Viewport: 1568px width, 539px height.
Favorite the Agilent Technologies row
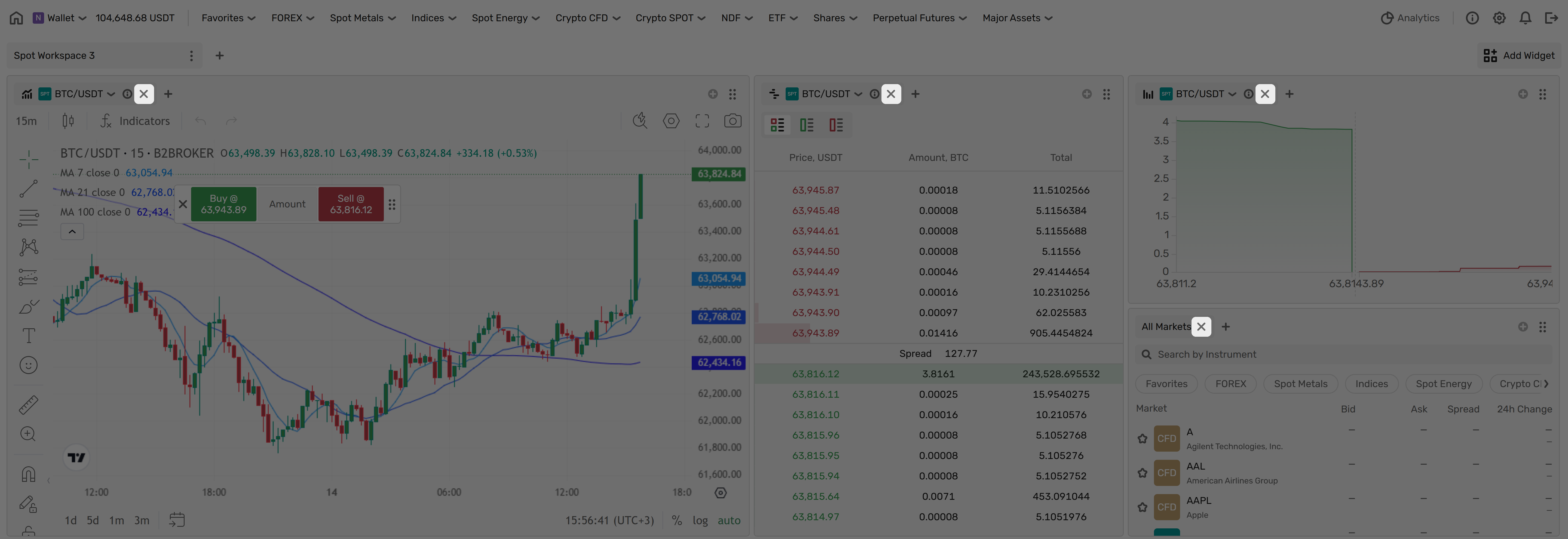pyautogui.click(x=1143, y=439)
